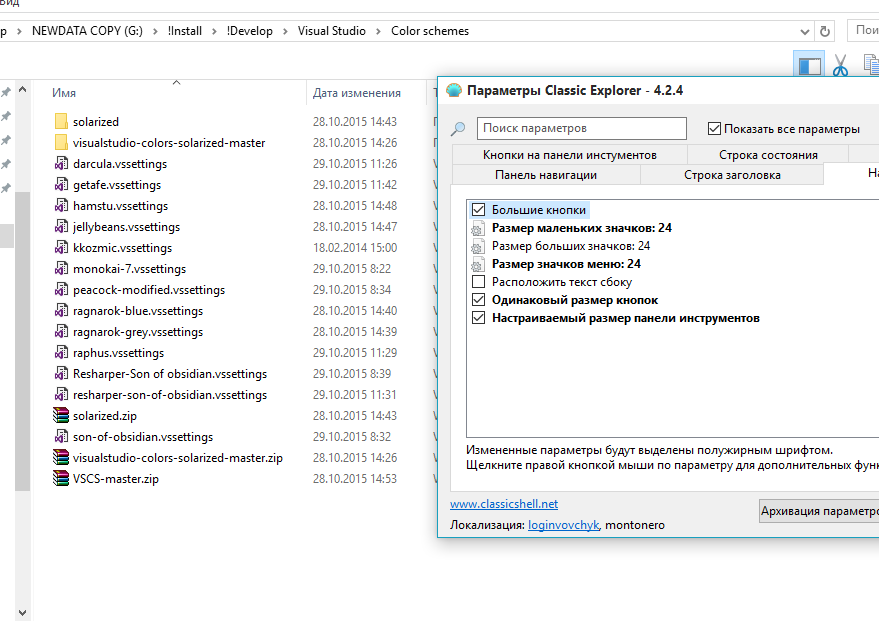Expand the chevron after NEWDATA COPY (G:)

click(155, 31)
